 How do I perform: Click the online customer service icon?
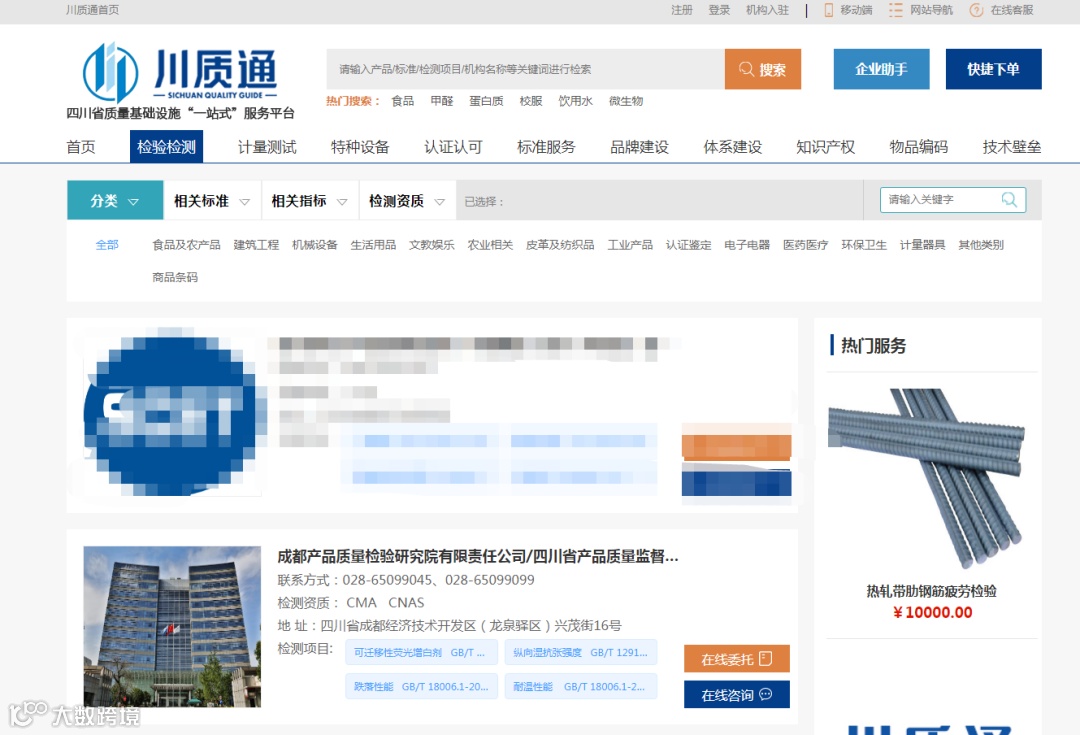click(976, 10)
